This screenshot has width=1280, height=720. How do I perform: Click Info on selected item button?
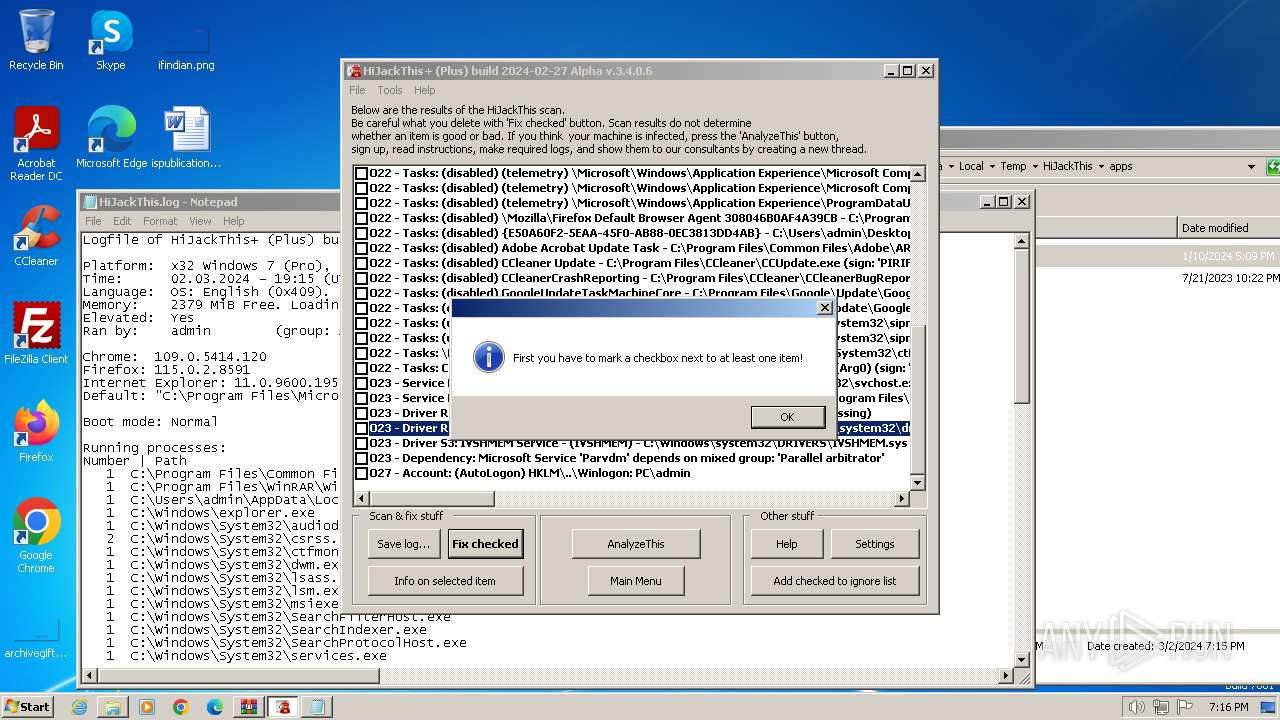(445, 581)
